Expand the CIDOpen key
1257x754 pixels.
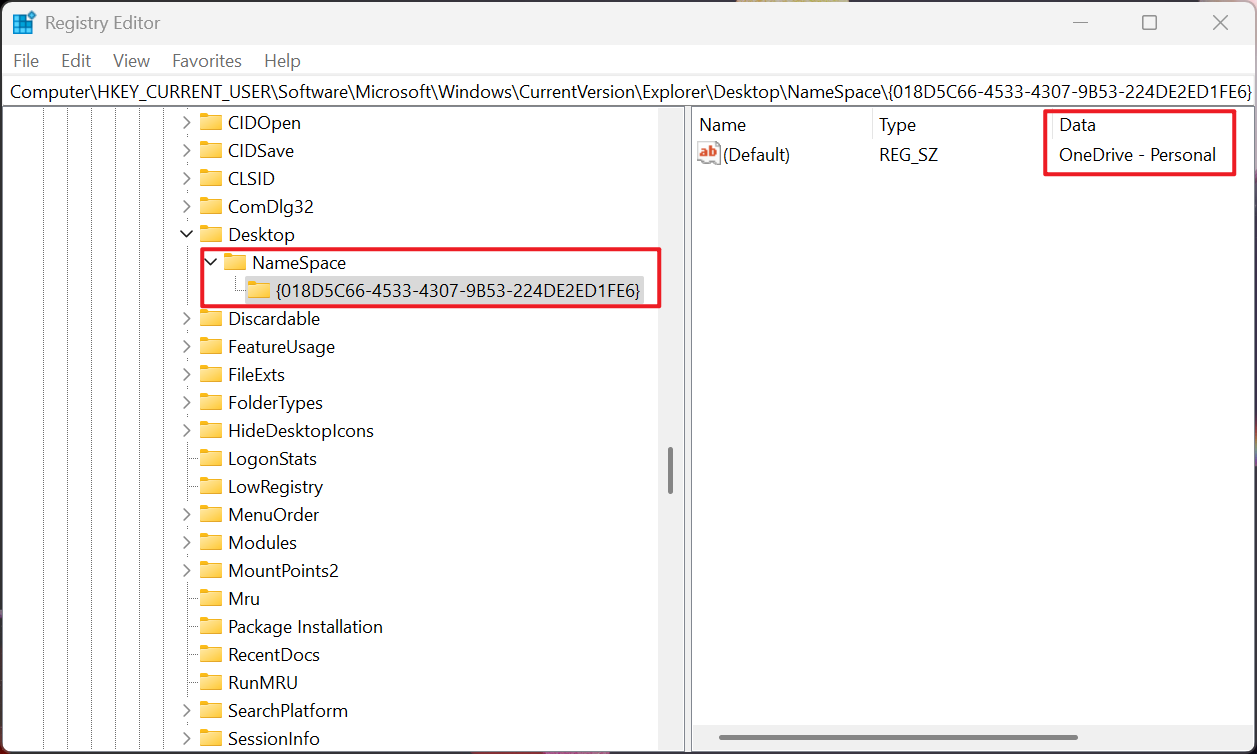pyautogui.click(x=186, y=123)
